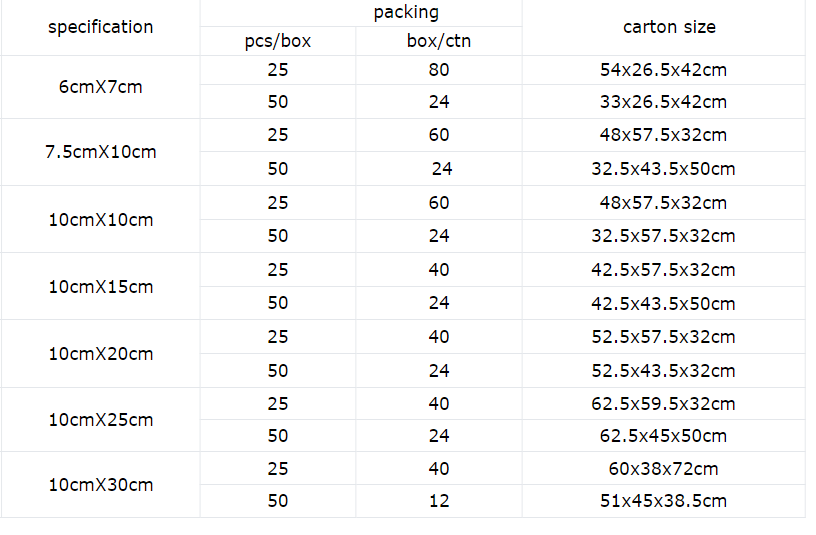816x535 pixels.
Task: Select the 10cmX30cm specification cell
Action: pos(101,485)
